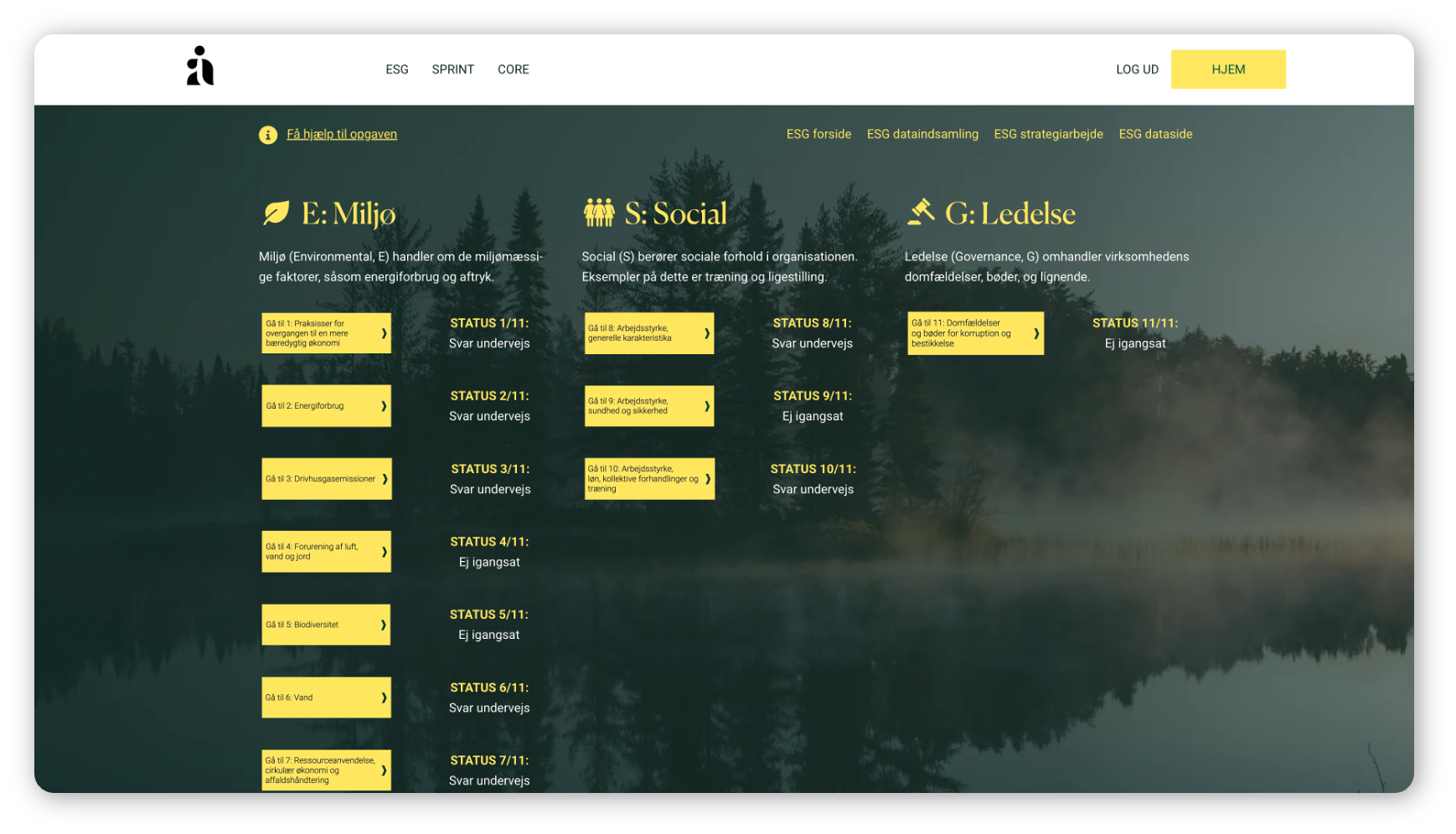The height and width of the screenshot is (834, 1456).
Task: Open Gå til 2: Energiforbrug button
Action: [327, 406]
